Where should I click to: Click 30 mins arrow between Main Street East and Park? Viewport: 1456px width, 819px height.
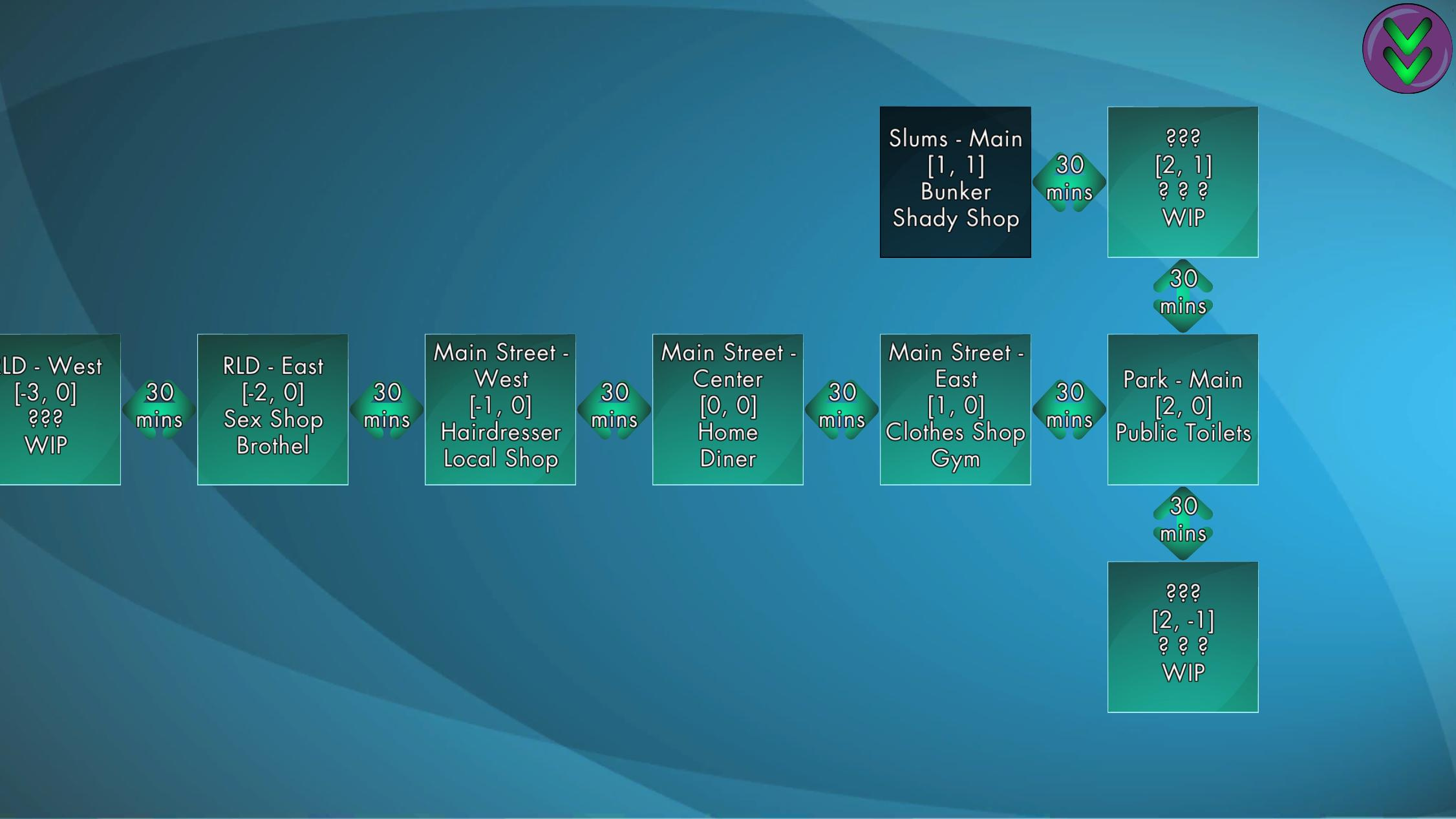click(1069, 409)
